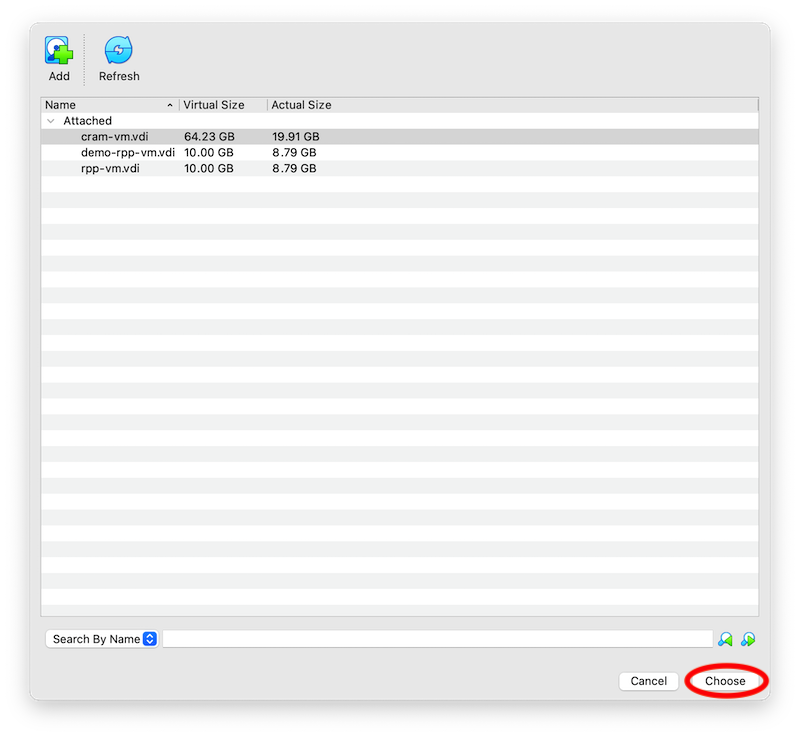Collapse the Attached group disclosure triangle
The width and height of the screenshot is (800, 737).
coord(51,120)
